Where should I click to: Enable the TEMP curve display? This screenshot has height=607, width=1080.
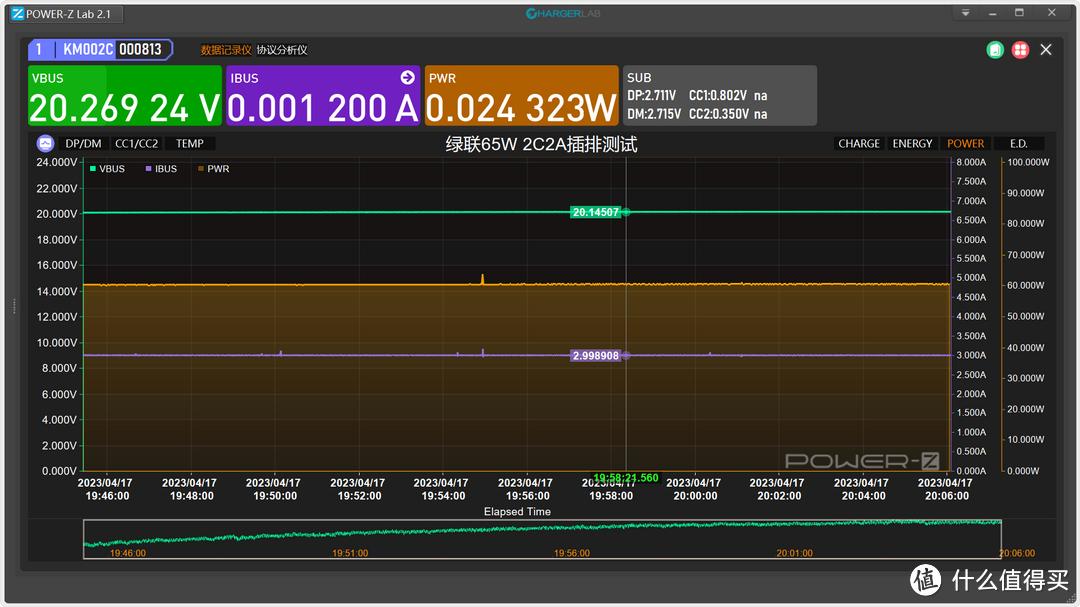coord(189,144)
